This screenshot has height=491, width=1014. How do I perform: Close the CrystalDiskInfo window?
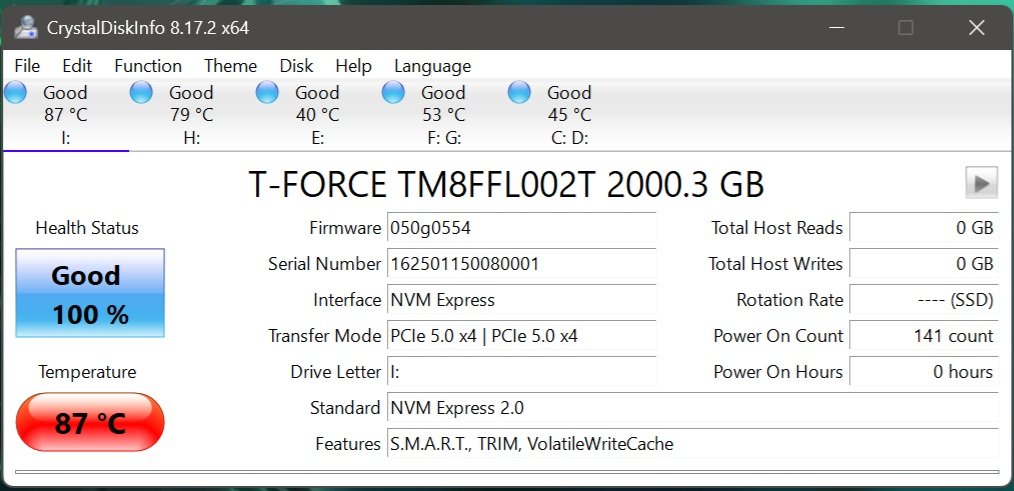pyautogui.click(x=976, y=28)
